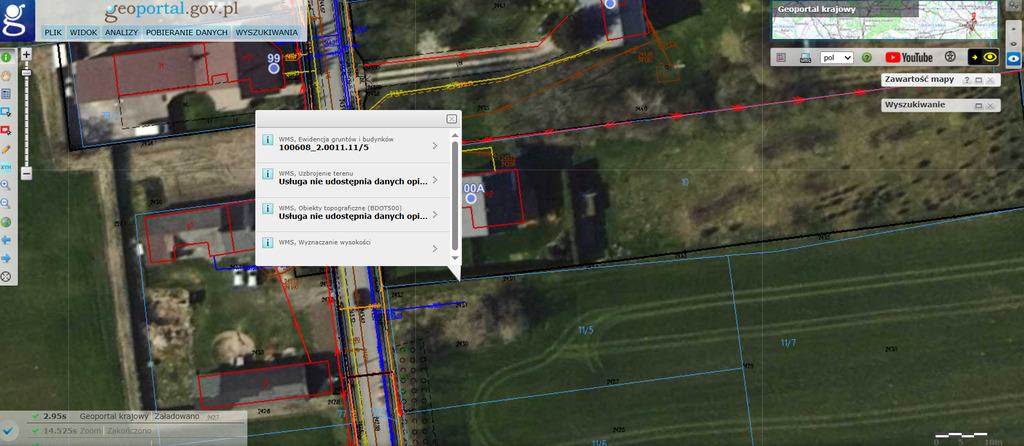The width and height of the screenshot is (1024, 446).
Task: Click the green info tool icon
Action: 6,58
